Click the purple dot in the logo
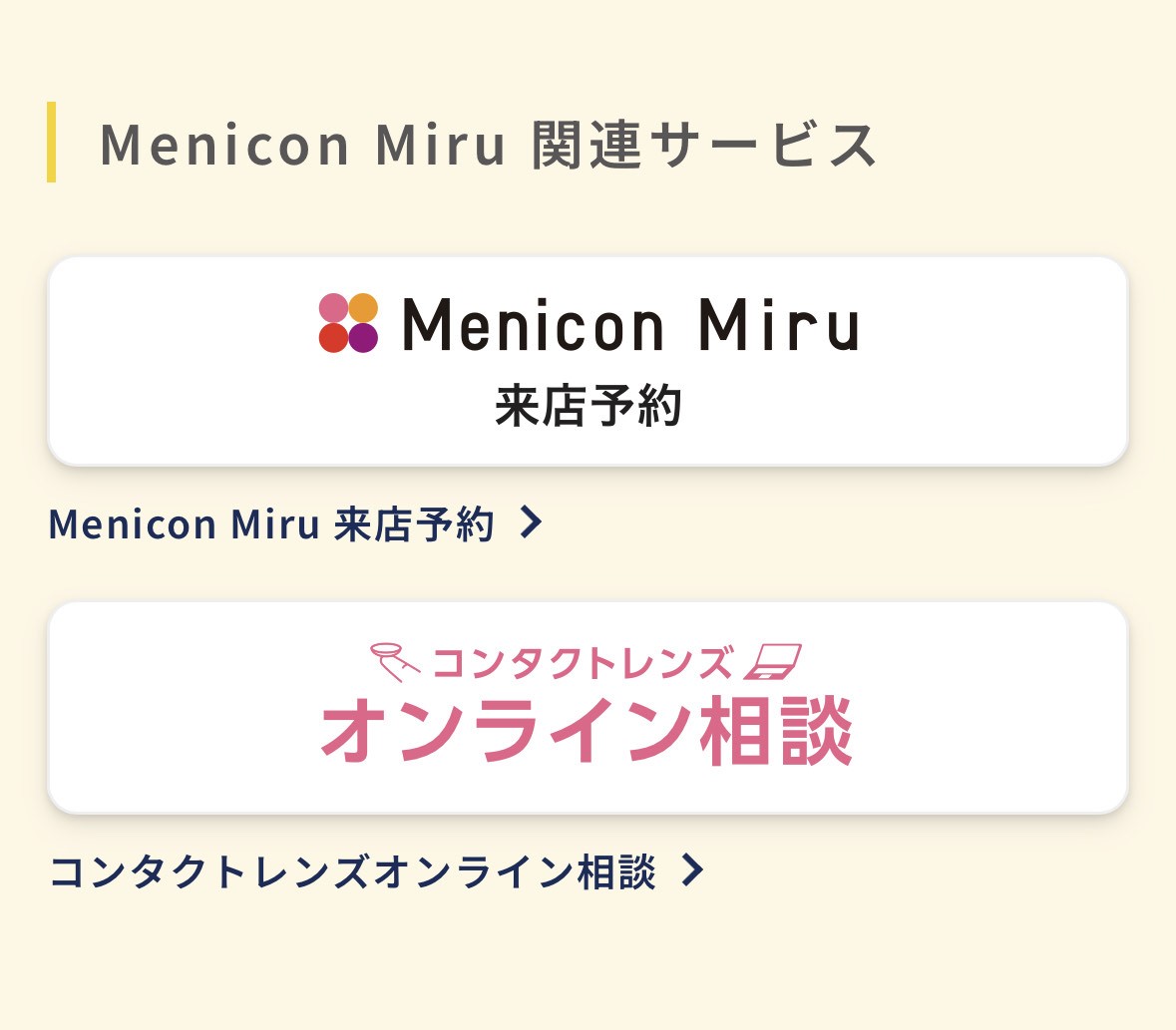Viewport: 1176px width, 1030px height. (x=363, y=338)
